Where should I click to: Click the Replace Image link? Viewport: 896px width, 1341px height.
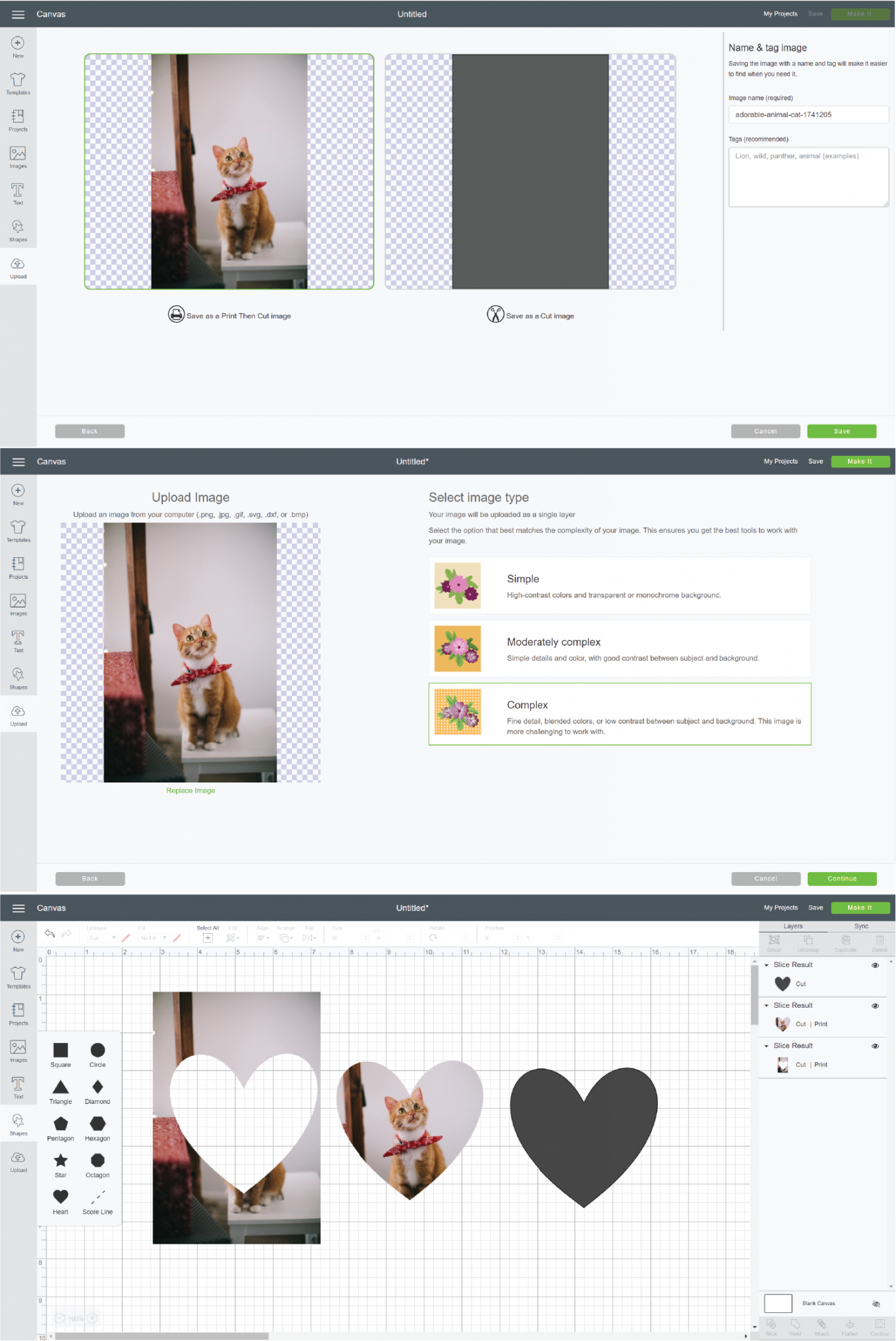click(190, 790)
